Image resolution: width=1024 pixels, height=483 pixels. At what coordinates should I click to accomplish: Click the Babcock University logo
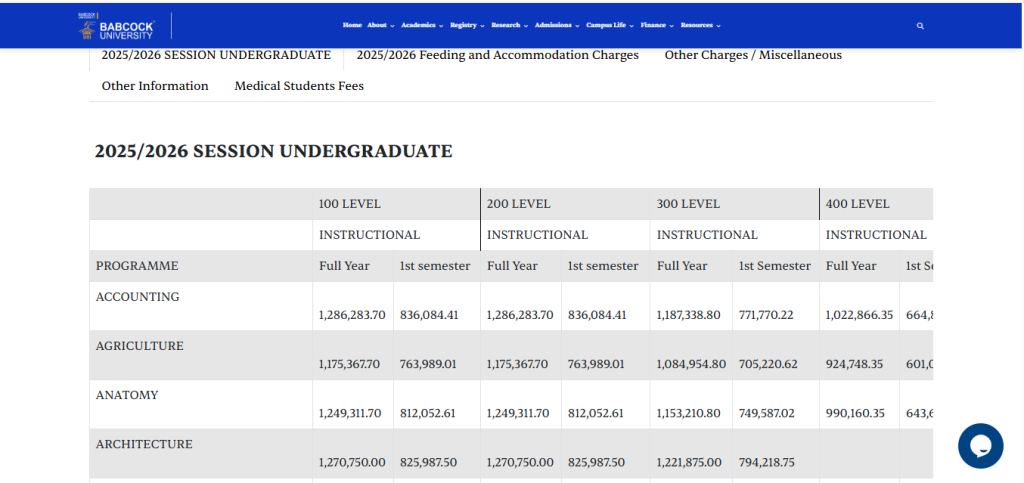coord(116,26)
